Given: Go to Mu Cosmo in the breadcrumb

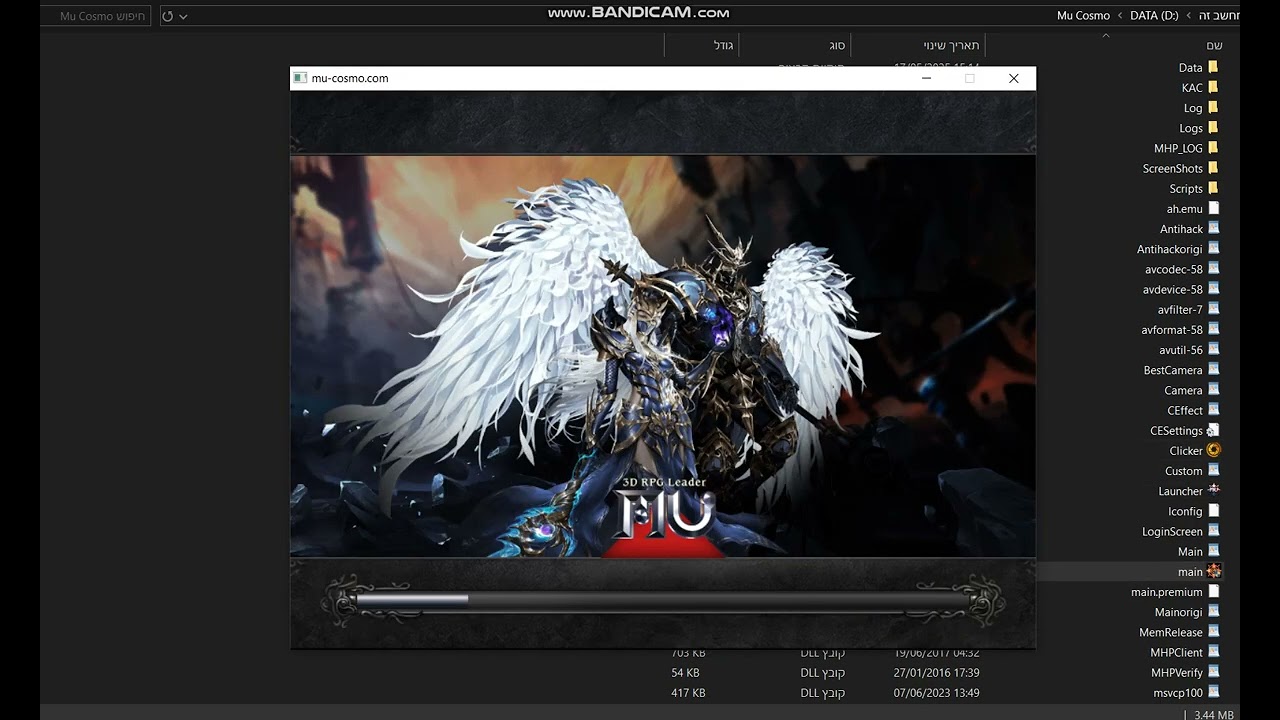Looking at the screenshot, I should (1083, 16).
